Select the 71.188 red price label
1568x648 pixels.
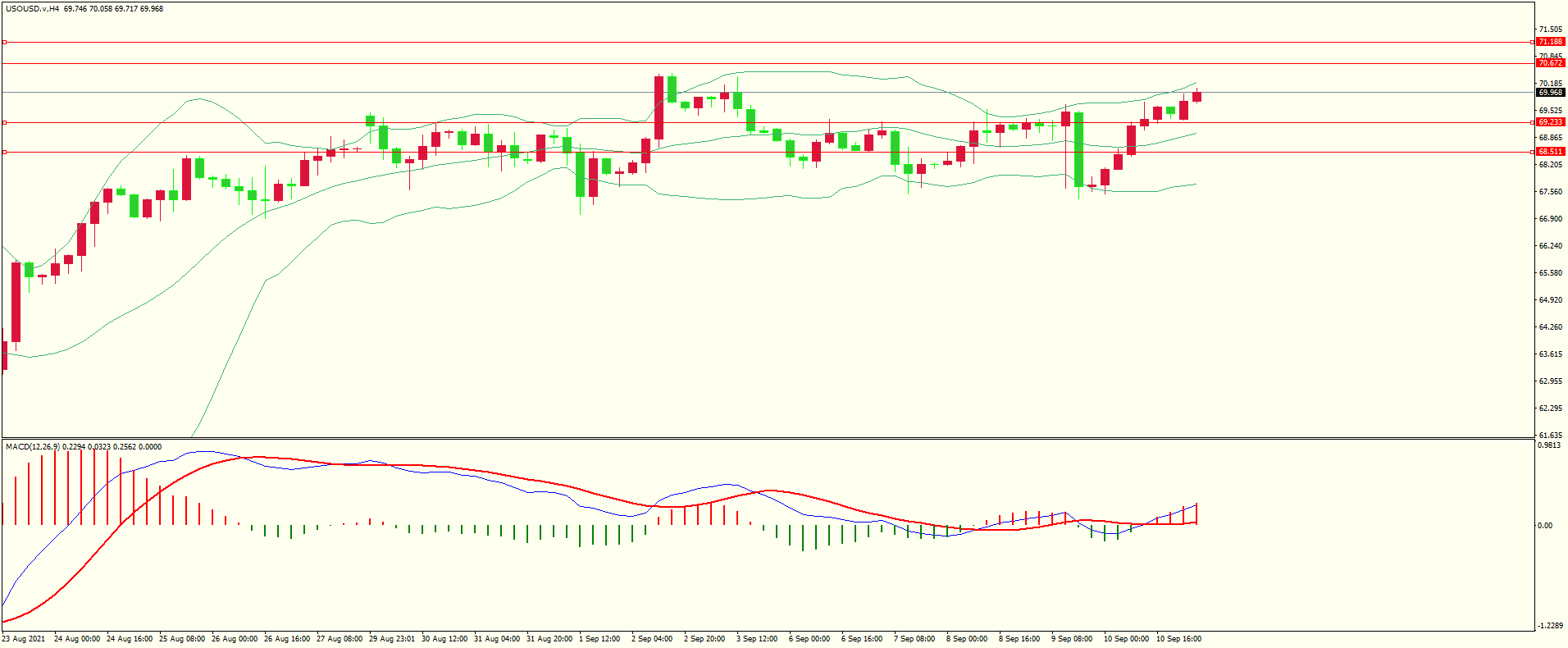coord(1550,42)
